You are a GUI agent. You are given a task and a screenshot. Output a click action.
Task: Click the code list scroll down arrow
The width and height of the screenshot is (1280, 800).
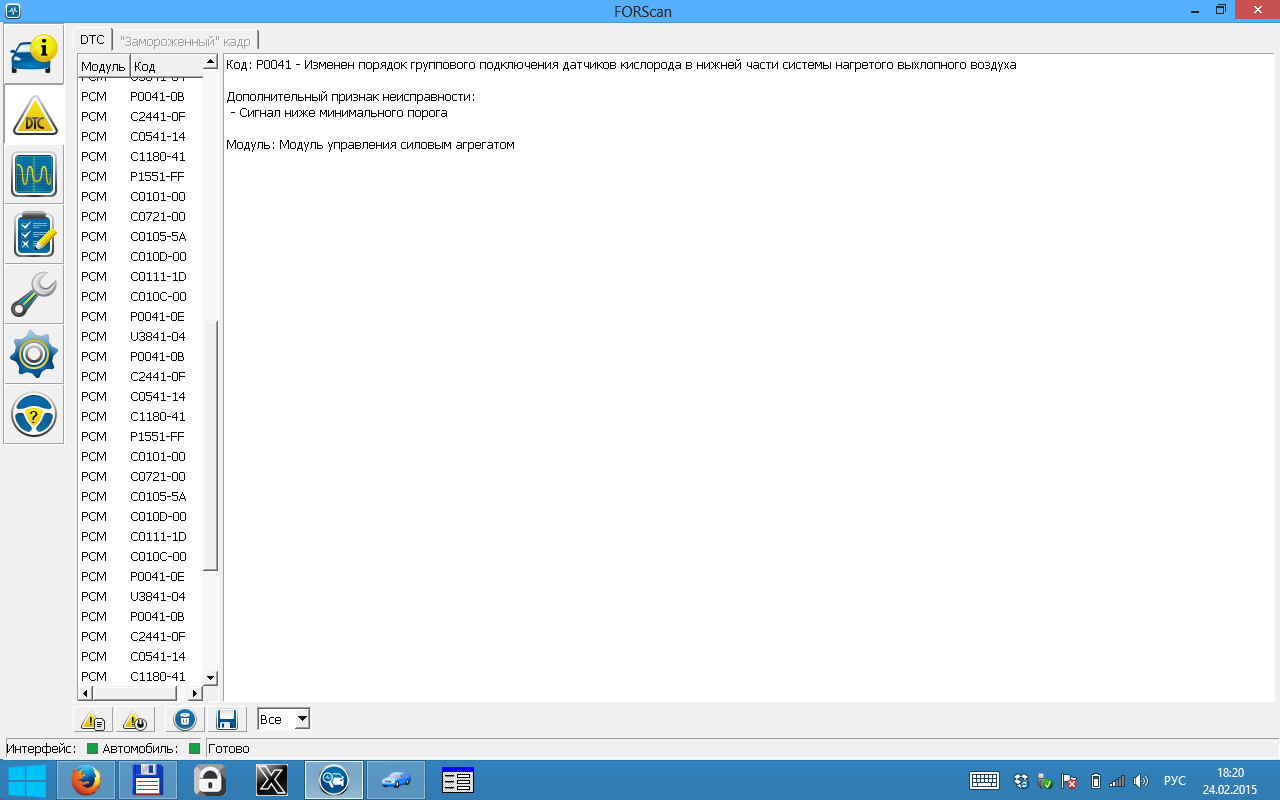(x=210, y=678)
